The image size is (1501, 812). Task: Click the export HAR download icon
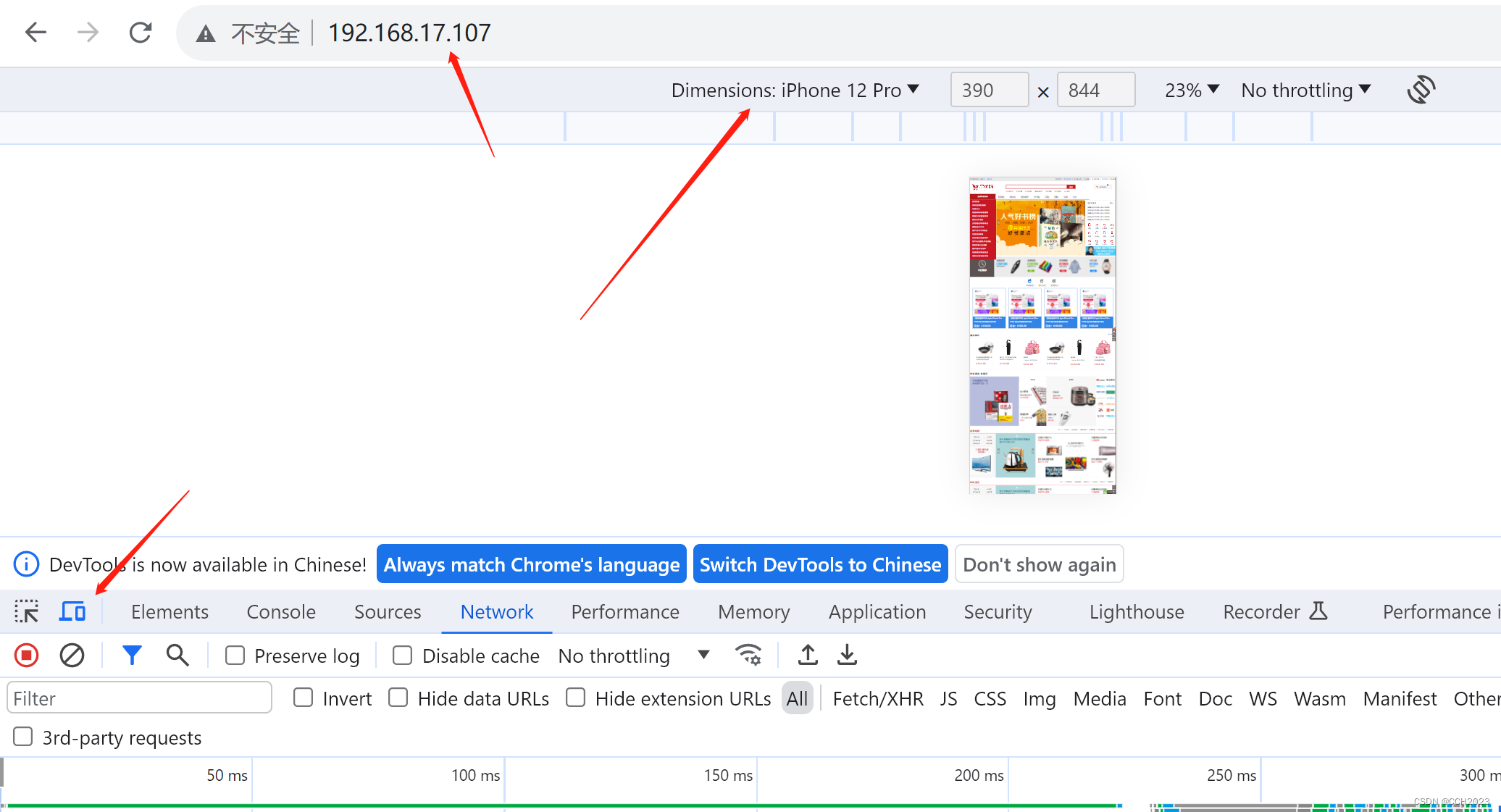(x=847, y=656)
